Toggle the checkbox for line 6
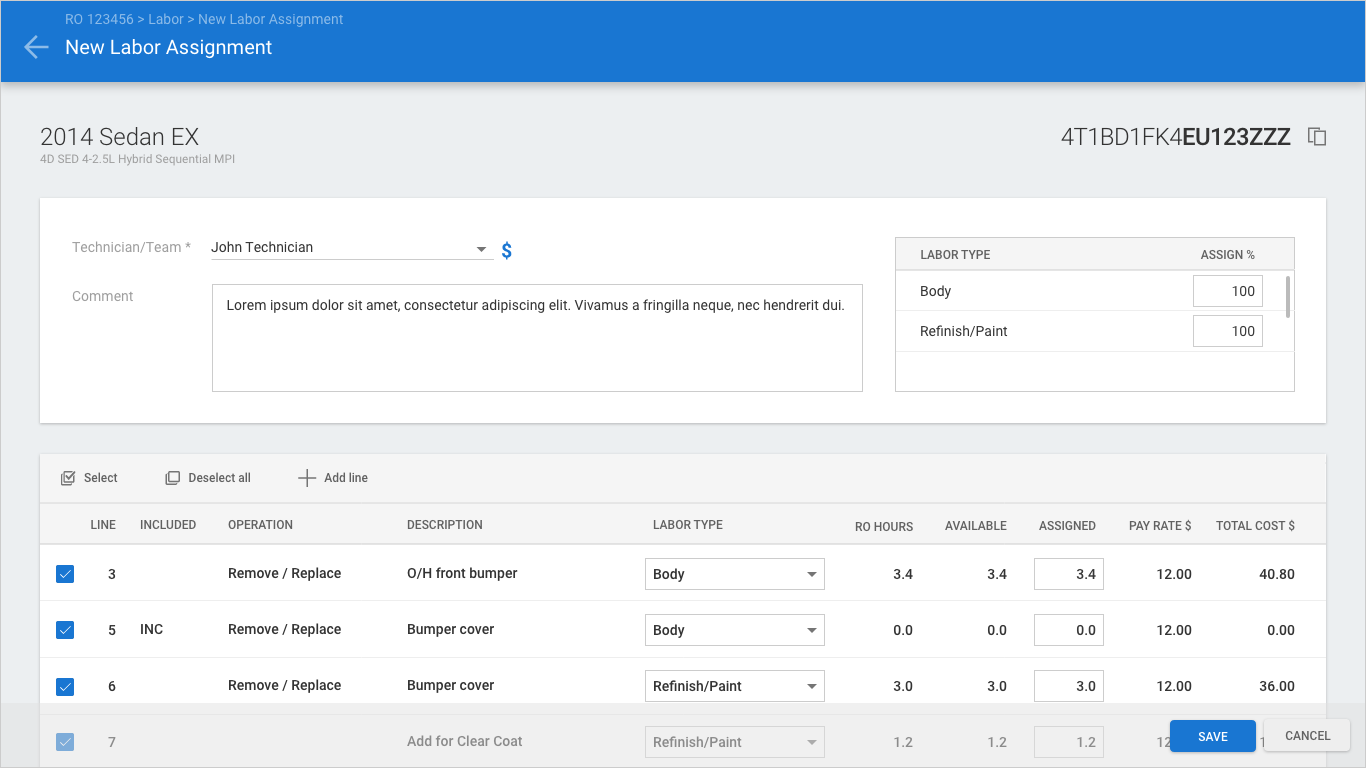 click(x=65, y=686)
